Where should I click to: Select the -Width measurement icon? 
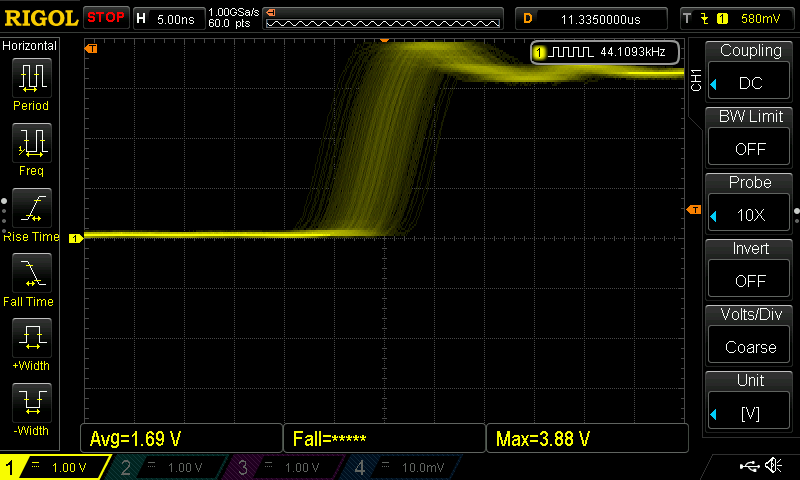[31, 404]
